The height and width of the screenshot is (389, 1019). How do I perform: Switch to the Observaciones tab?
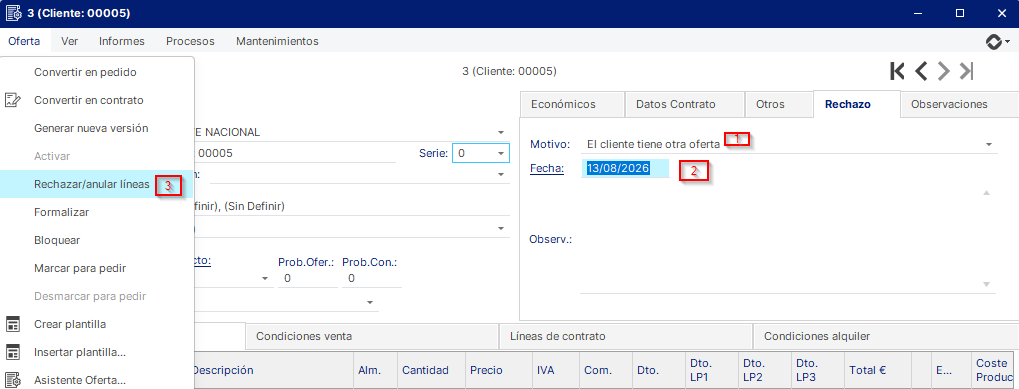[959, 104]
